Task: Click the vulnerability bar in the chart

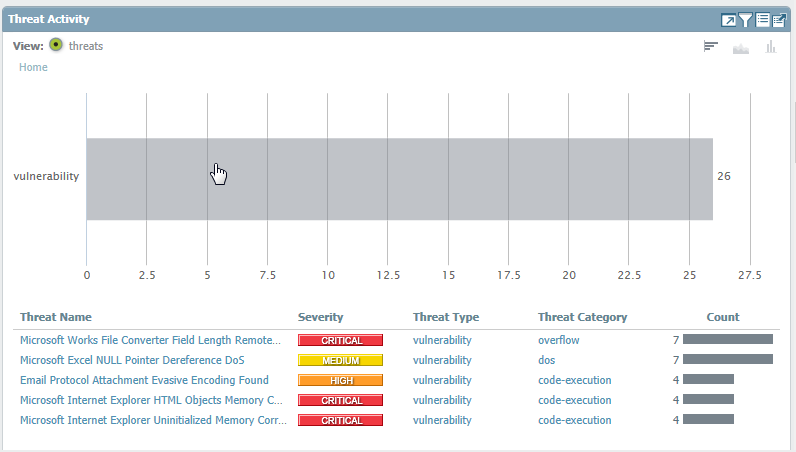Action: point(400,179)
